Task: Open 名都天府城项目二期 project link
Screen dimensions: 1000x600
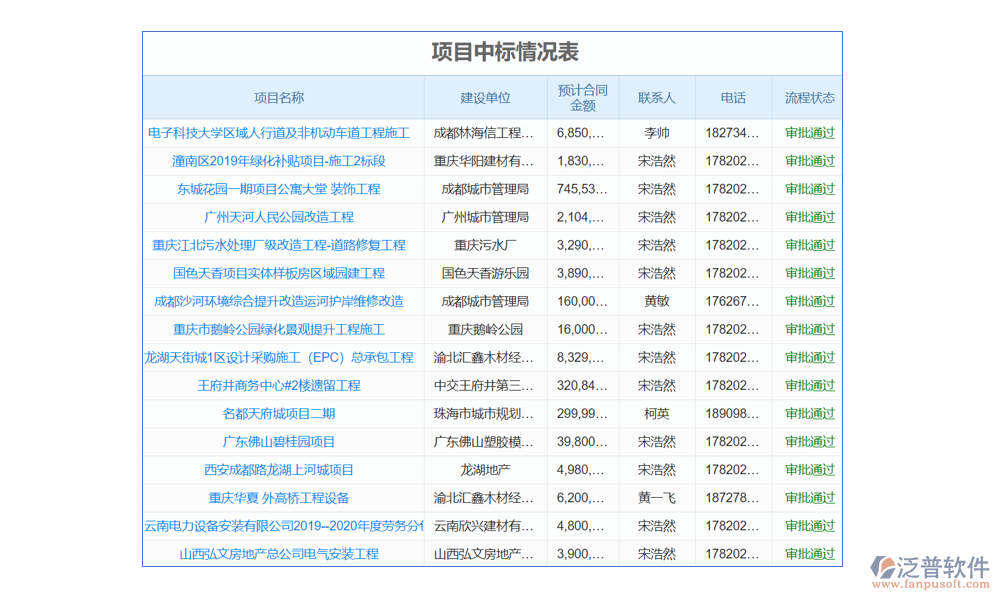Action: tap(279, 413)
